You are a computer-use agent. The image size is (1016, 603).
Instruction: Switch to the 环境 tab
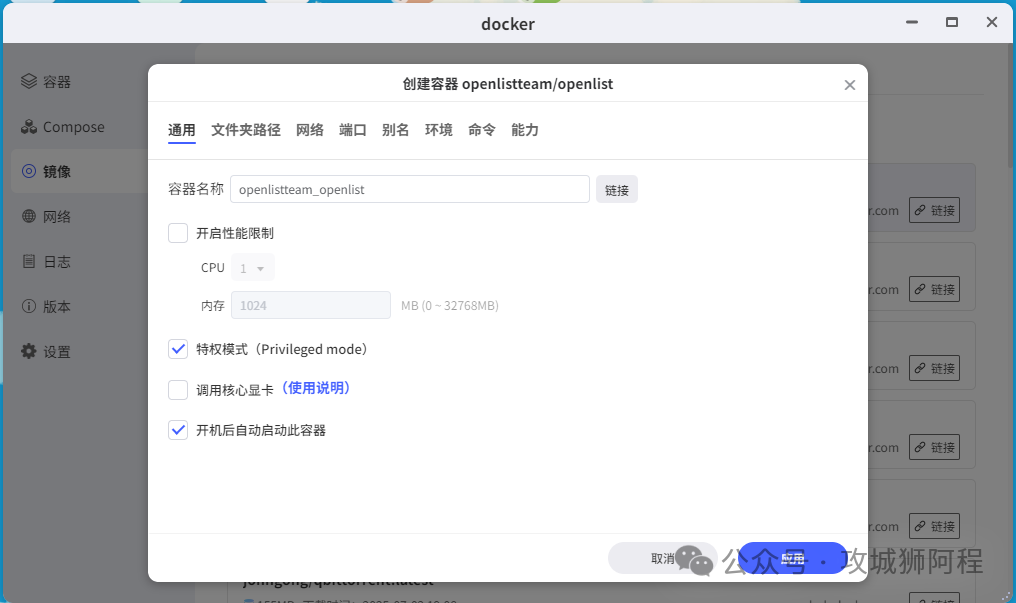pos(439,130)
